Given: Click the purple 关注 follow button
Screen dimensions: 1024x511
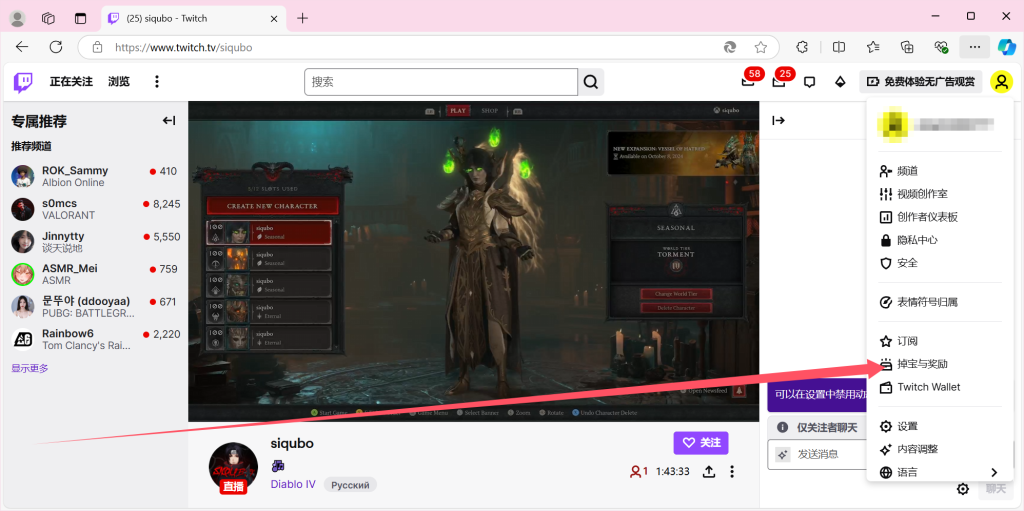Looking at the screenshot, I should [x=701, y=442].
